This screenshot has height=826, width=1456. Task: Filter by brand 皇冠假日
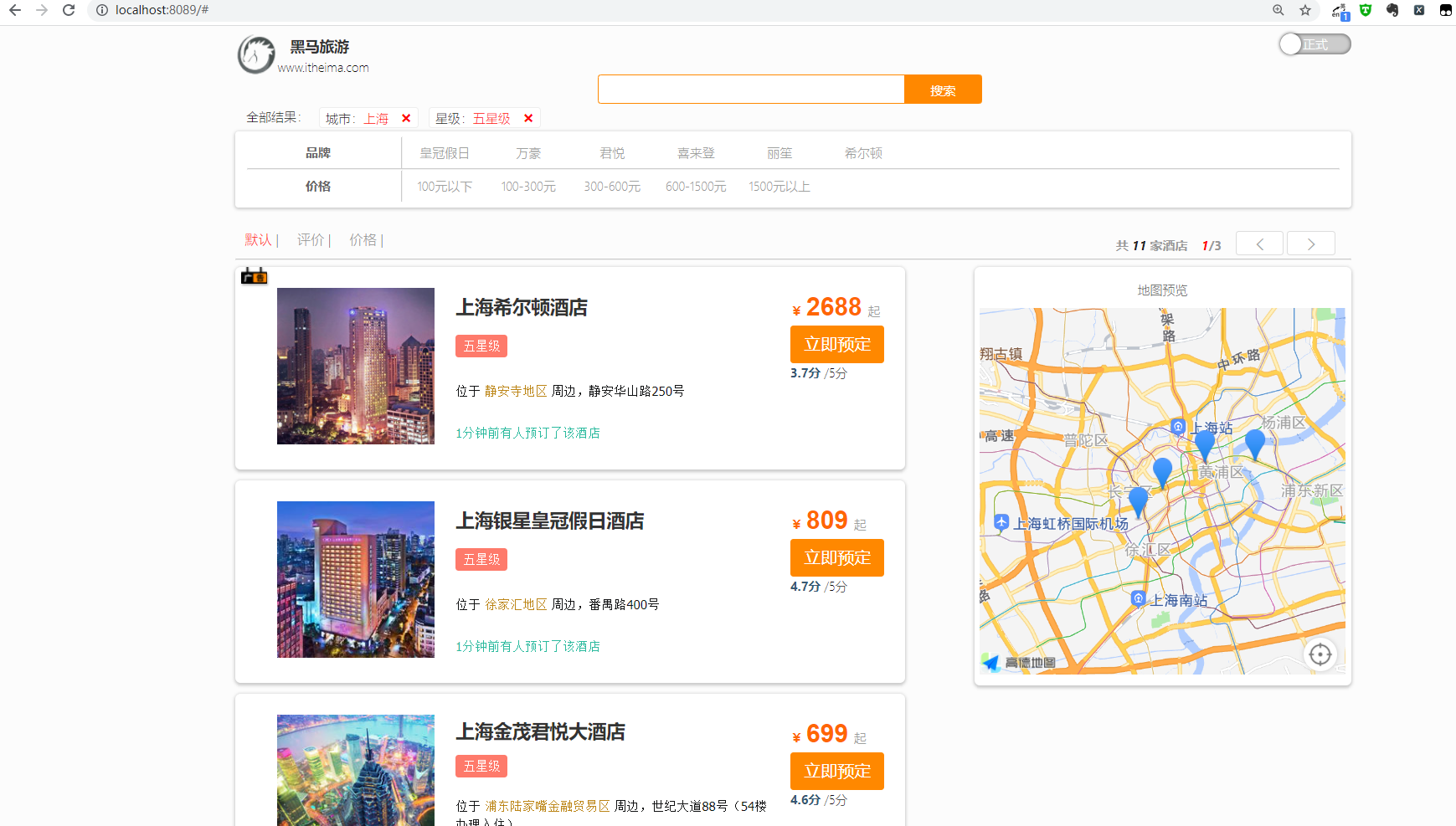point(445,153)
